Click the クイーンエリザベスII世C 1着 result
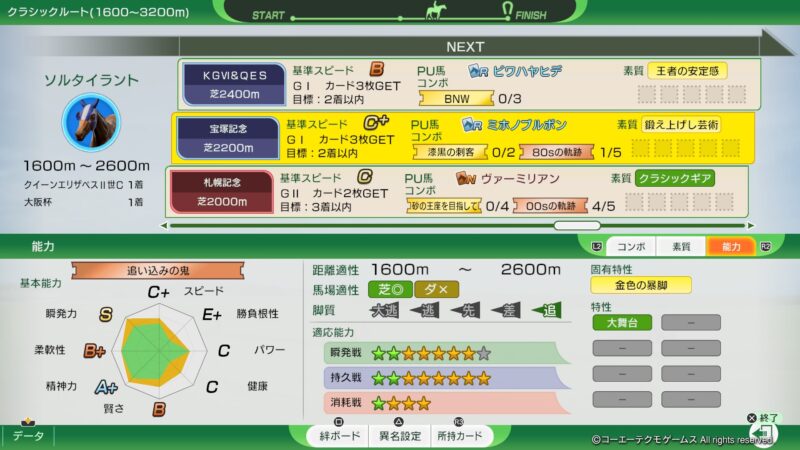The height and width of the screenshot is (450, 800). pyautogui.click(x=83, y=185)
